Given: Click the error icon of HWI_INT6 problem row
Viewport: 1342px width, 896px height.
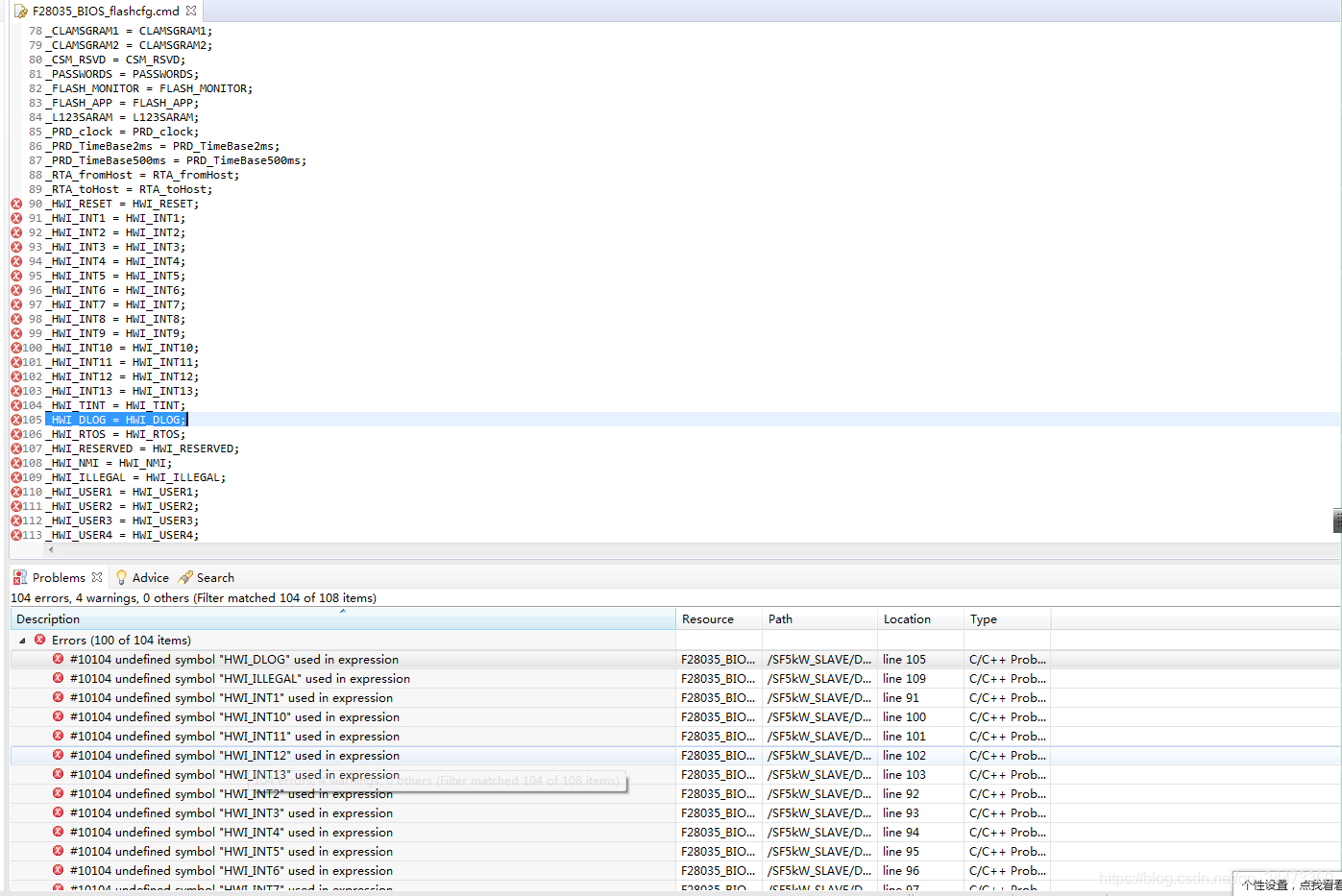Looking at the screenshot, I should point(58,870).
